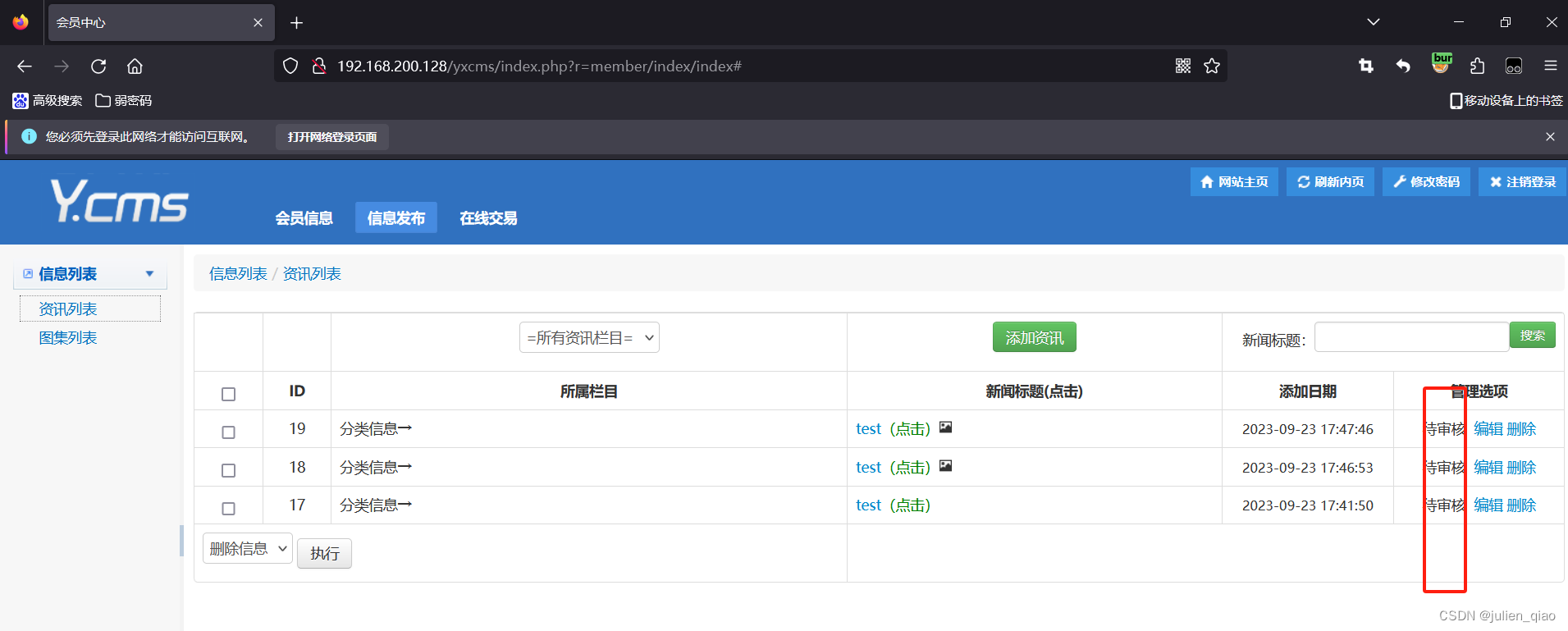Screen dimensions: 1568x631
Task: Open the Burp proxy extension icon
Action: point(1441,64)
